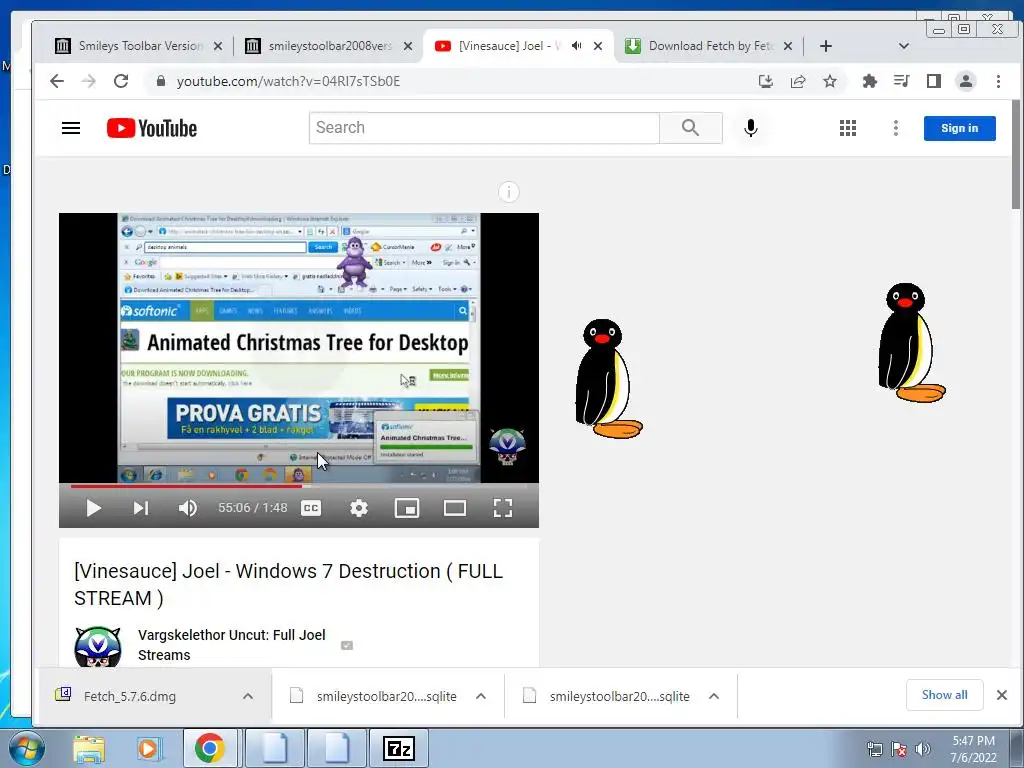Open the YouTube hamburger guide menu
Image resolution: width=1024 pixels, height=768 pixels.
click(71, 128)
